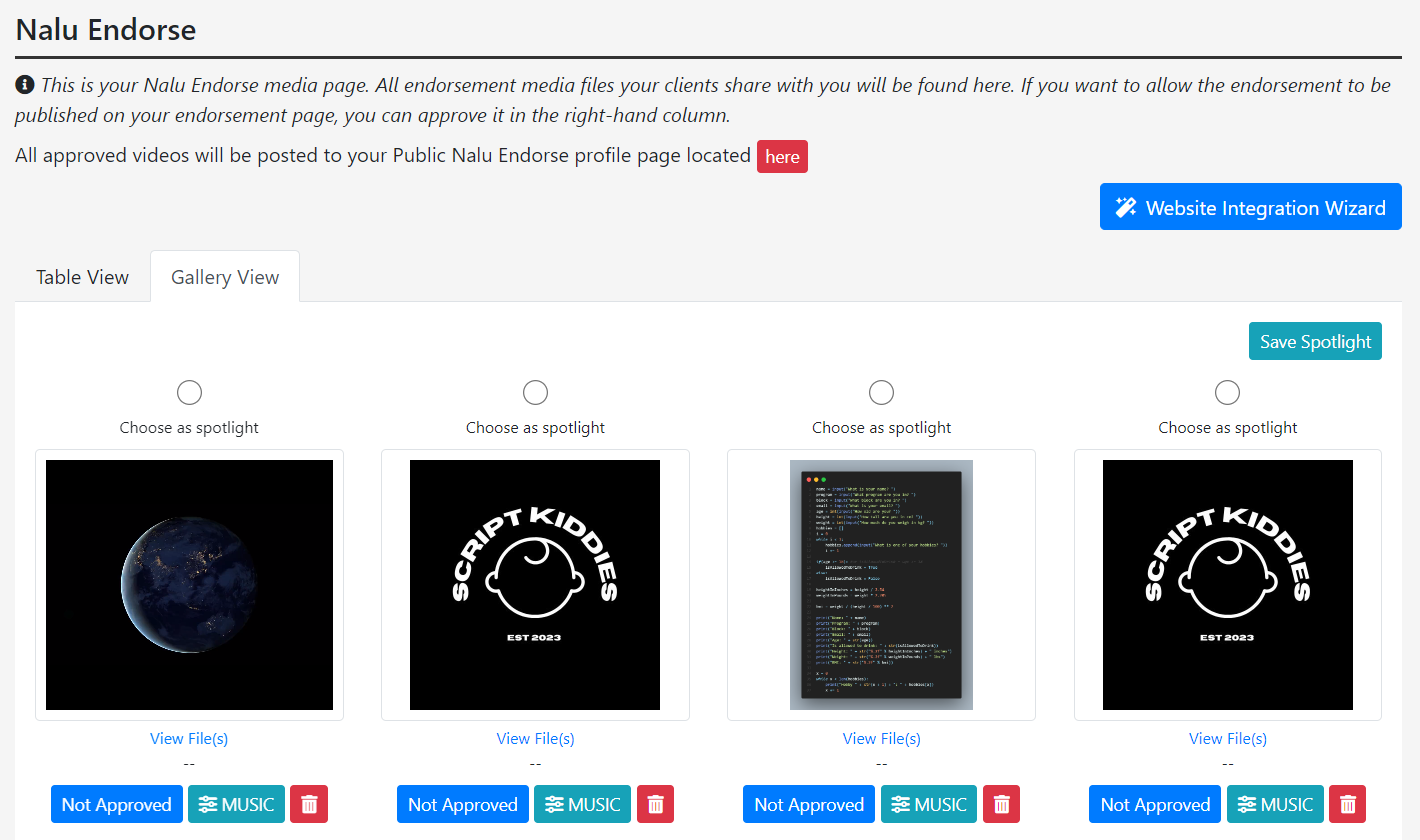Click the Save Spotlight button

pos(1314,341)
